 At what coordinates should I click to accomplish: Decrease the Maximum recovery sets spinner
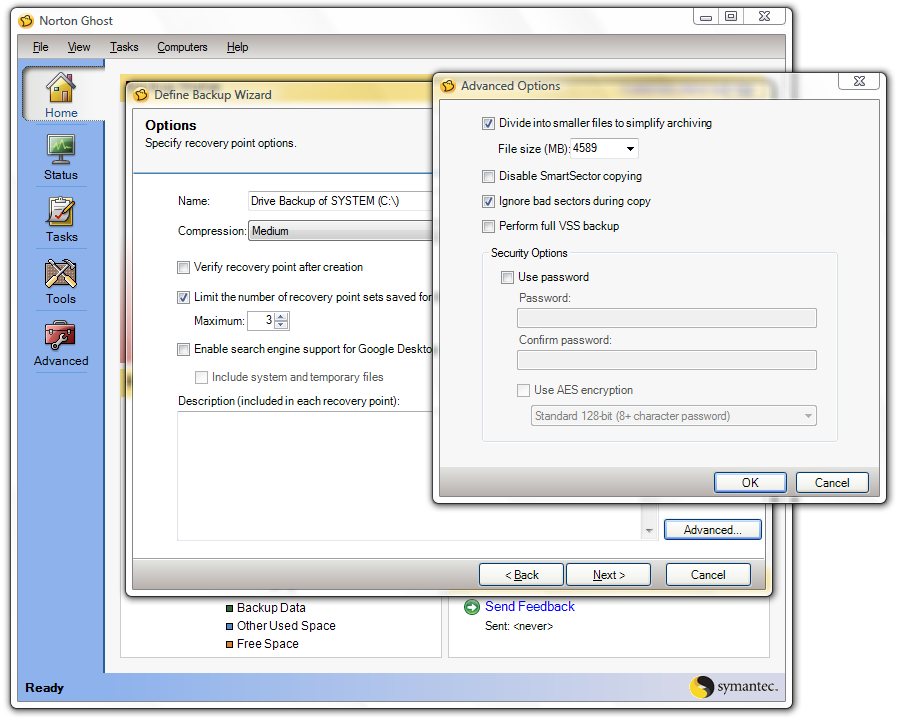tap(281, 325)
